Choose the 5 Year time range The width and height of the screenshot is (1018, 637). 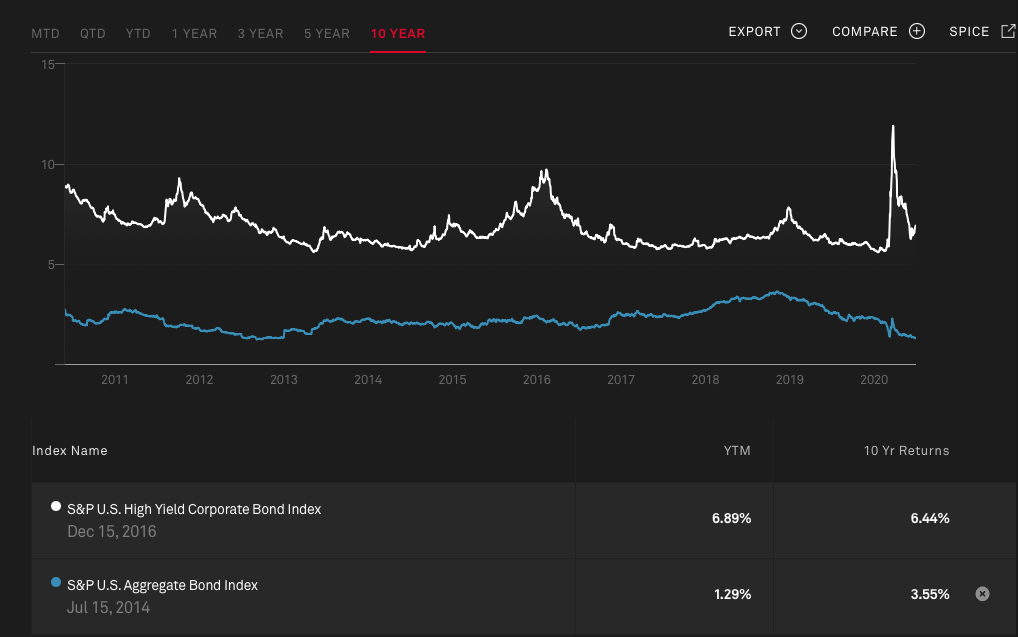(327, 34)
